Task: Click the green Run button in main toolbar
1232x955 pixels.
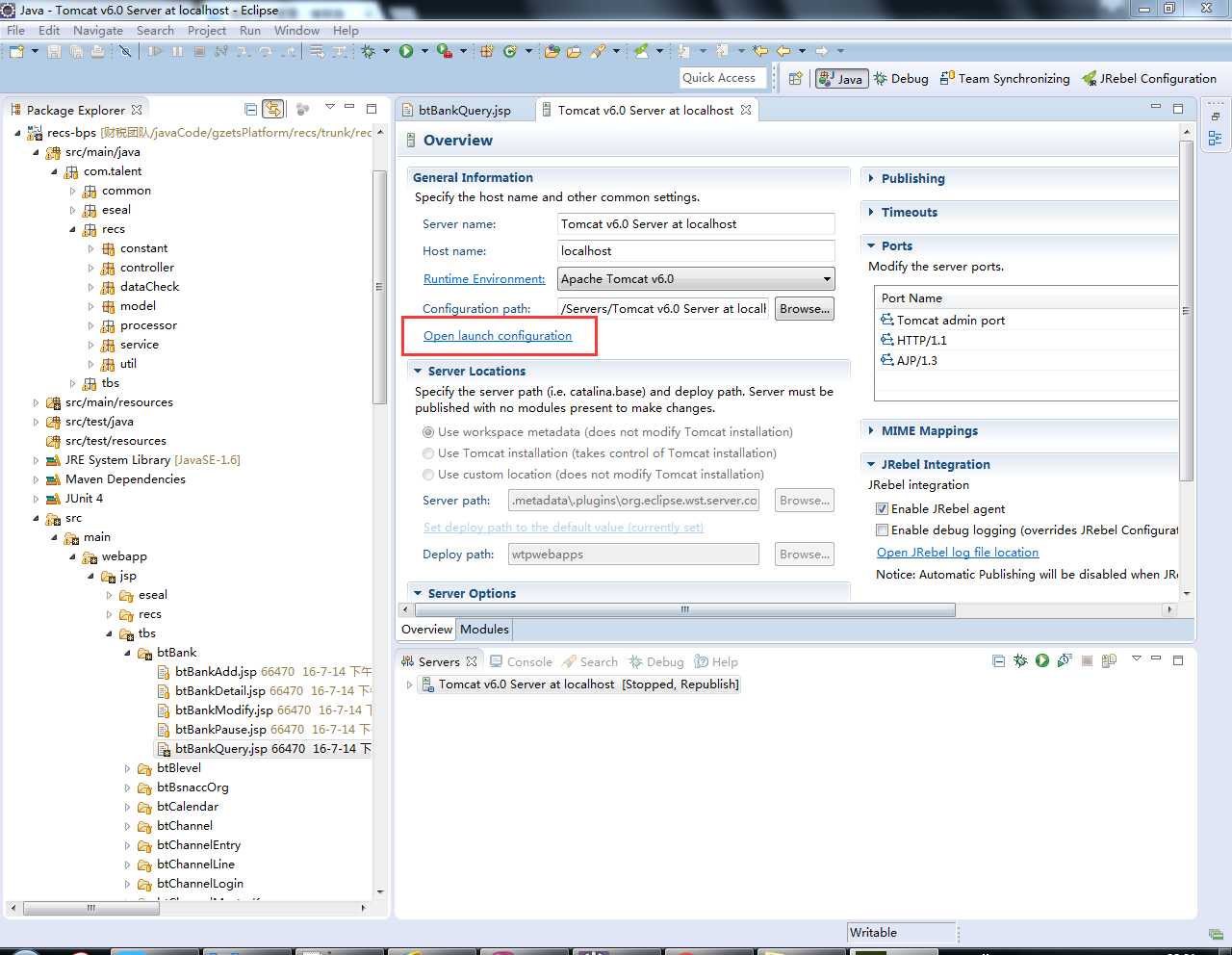Action: point(406,51)
